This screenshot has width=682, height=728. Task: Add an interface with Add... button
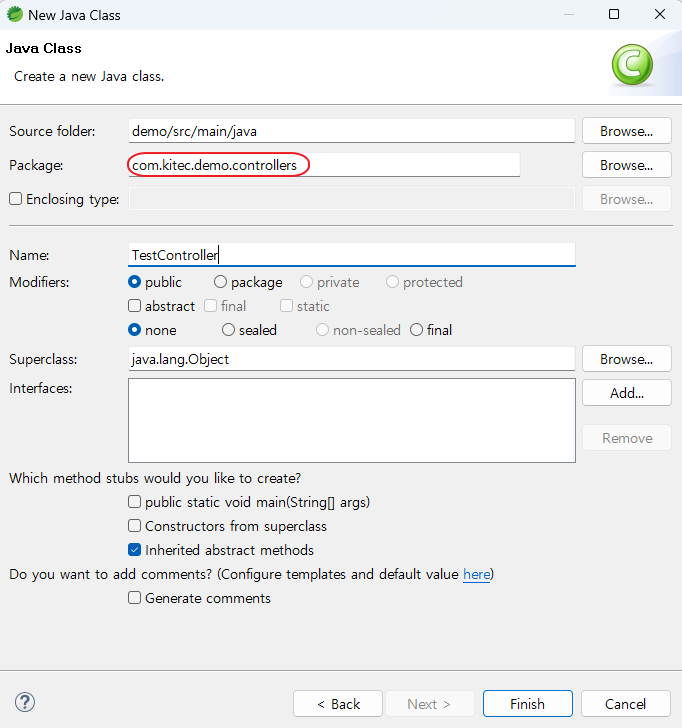(x=627, y=393)
